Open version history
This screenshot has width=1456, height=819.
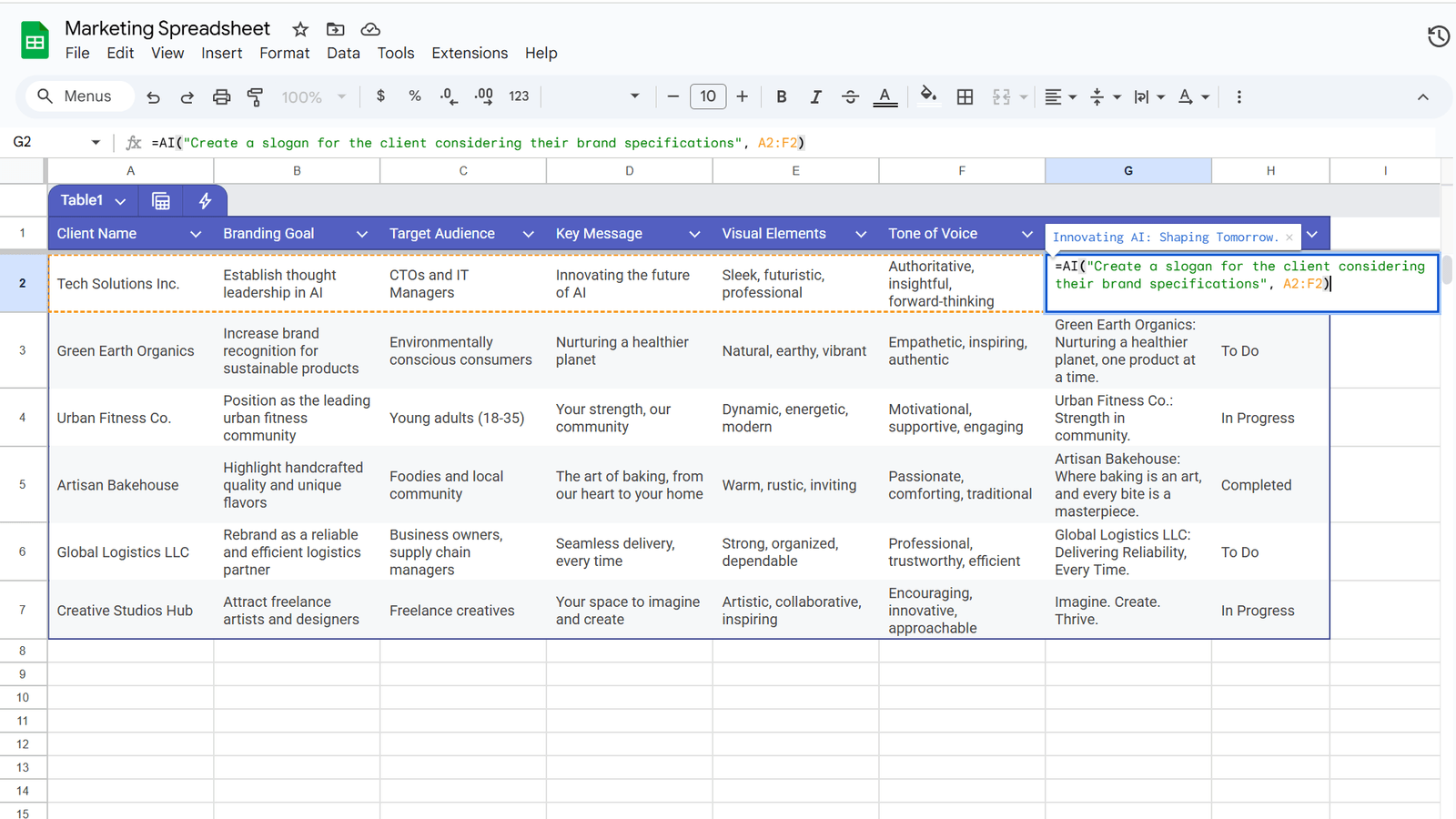click(1438, 35)
